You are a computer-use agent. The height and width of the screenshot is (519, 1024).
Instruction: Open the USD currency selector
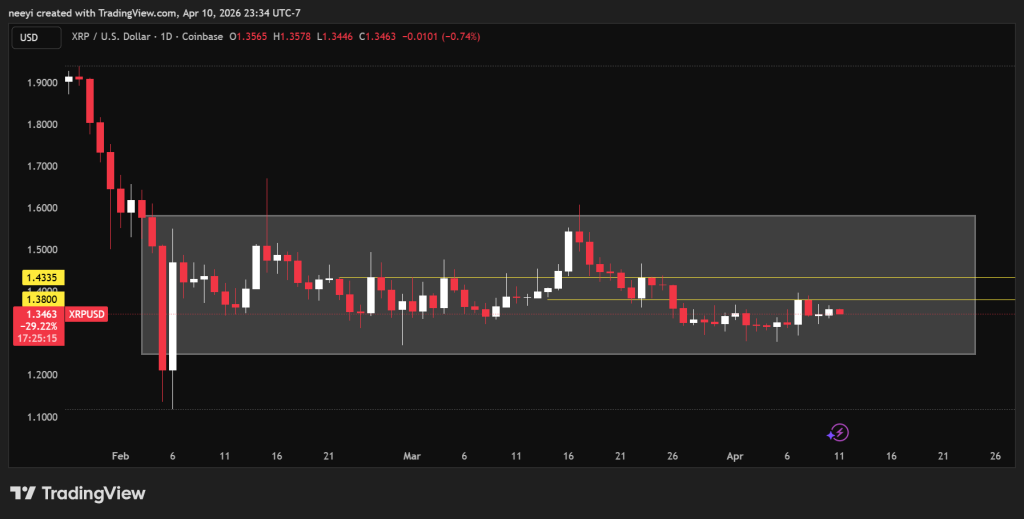[x=28, y=37]
